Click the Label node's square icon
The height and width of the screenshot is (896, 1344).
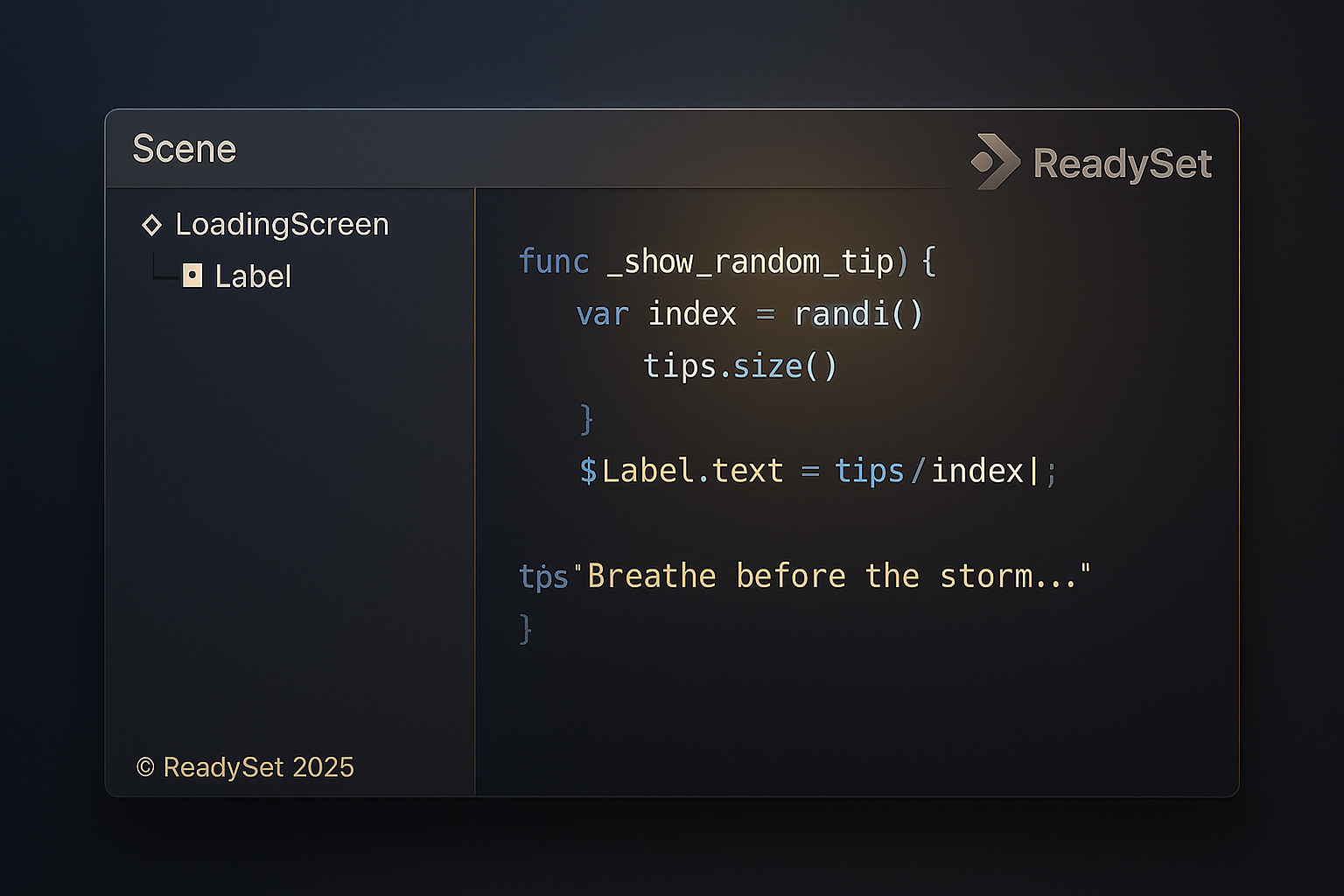192,276
